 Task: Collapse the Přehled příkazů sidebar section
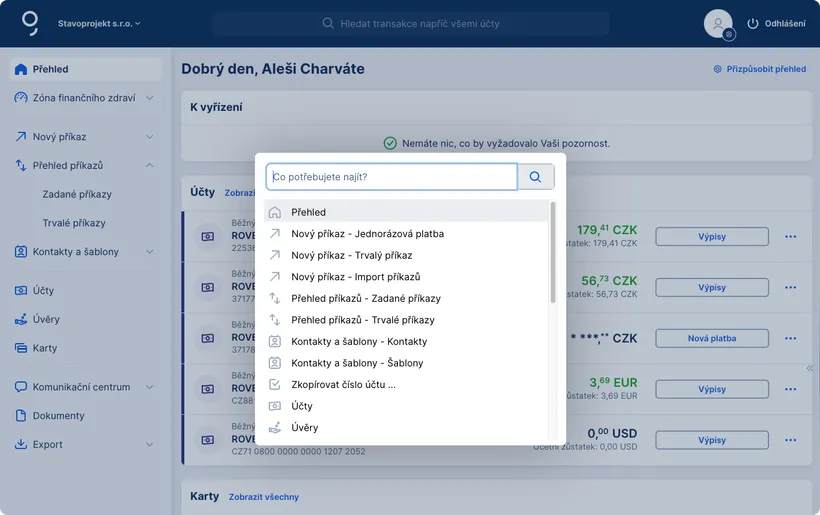pos(149,165)
